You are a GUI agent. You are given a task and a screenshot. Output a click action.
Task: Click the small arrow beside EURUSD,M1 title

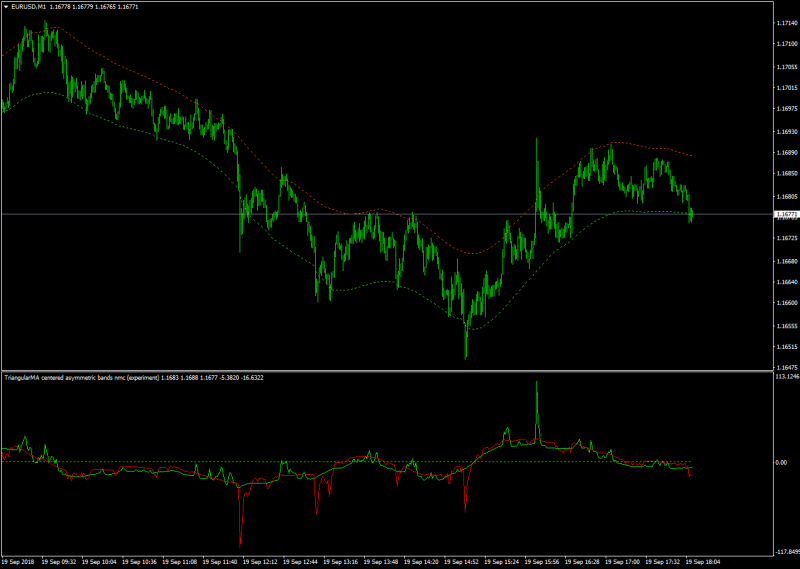(x=6, y=7)
